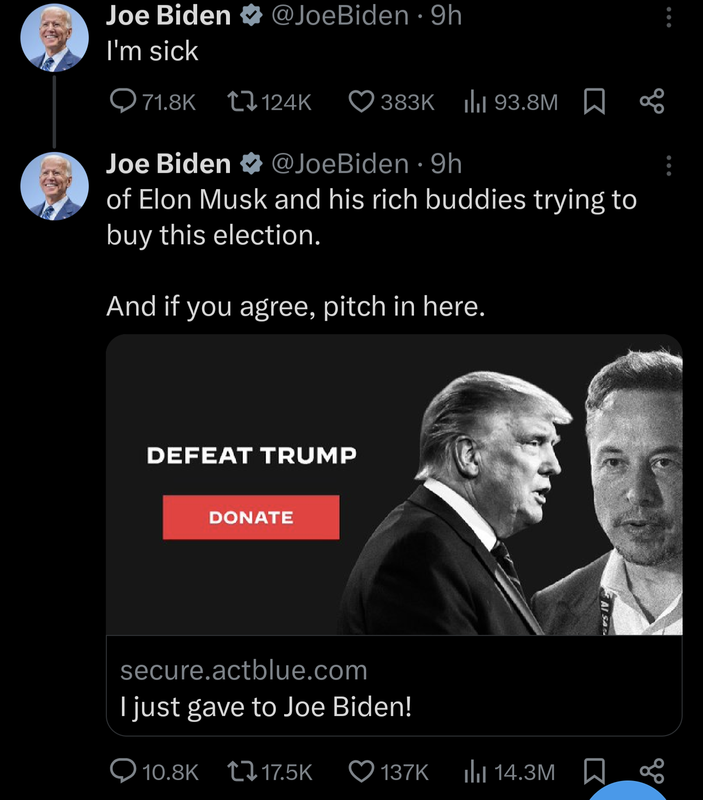Reply to the "I'm sick" tweet
The width and height of the screenshot is (703, 800).
tap(122, 101)
